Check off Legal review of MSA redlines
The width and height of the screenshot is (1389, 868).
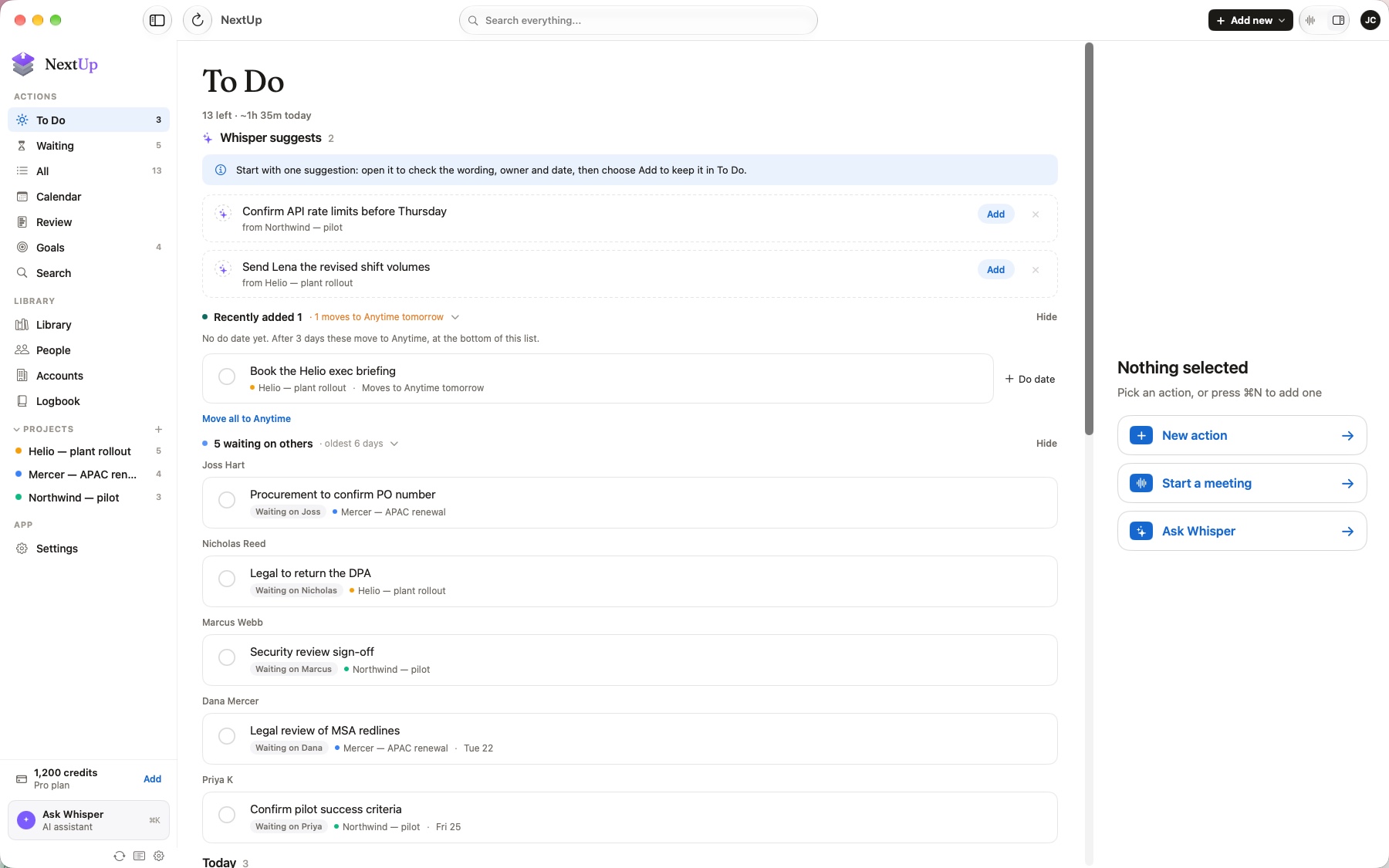point(227,736)
